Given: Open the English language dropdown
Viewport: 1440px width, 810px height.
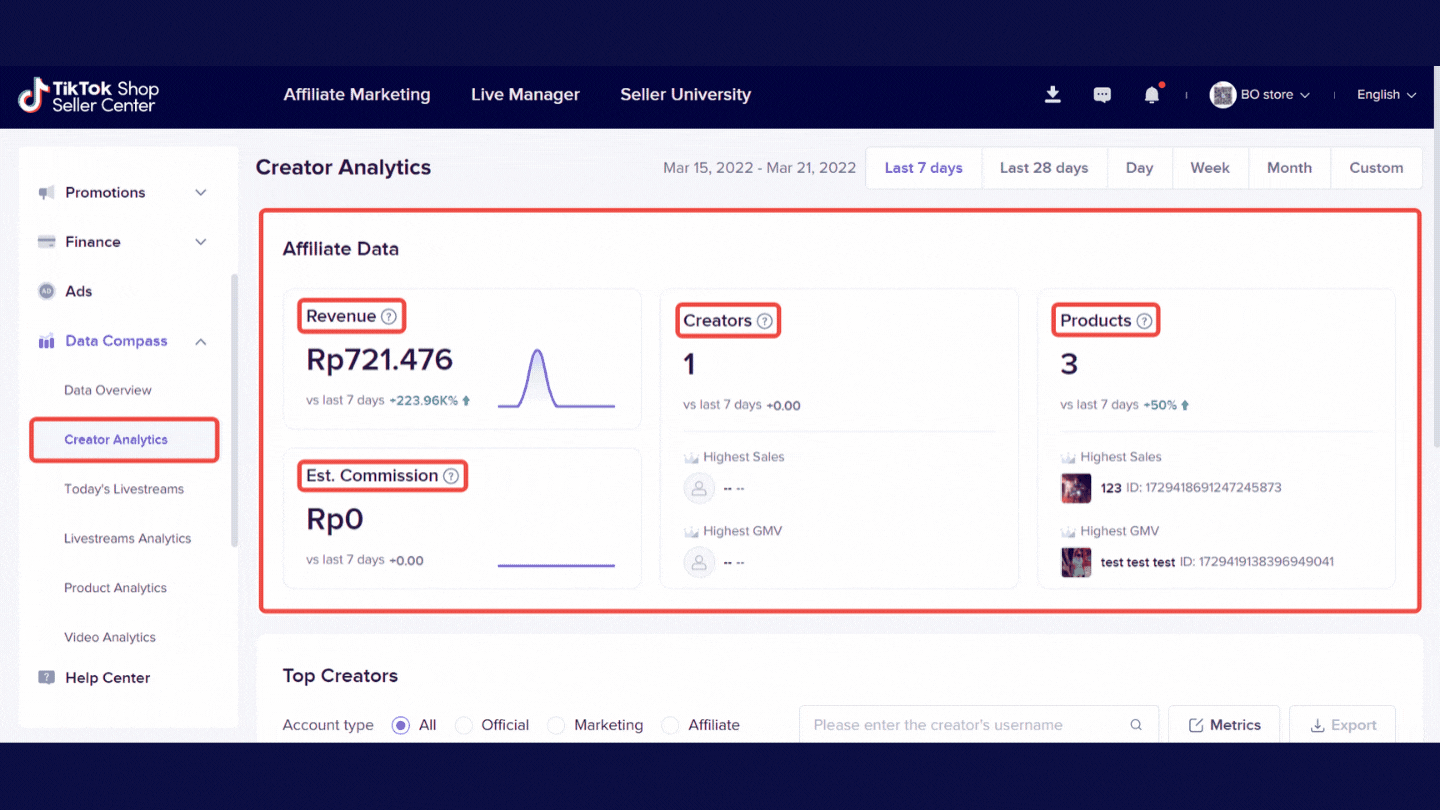Looking at the screenshot, I should 1386,95.
